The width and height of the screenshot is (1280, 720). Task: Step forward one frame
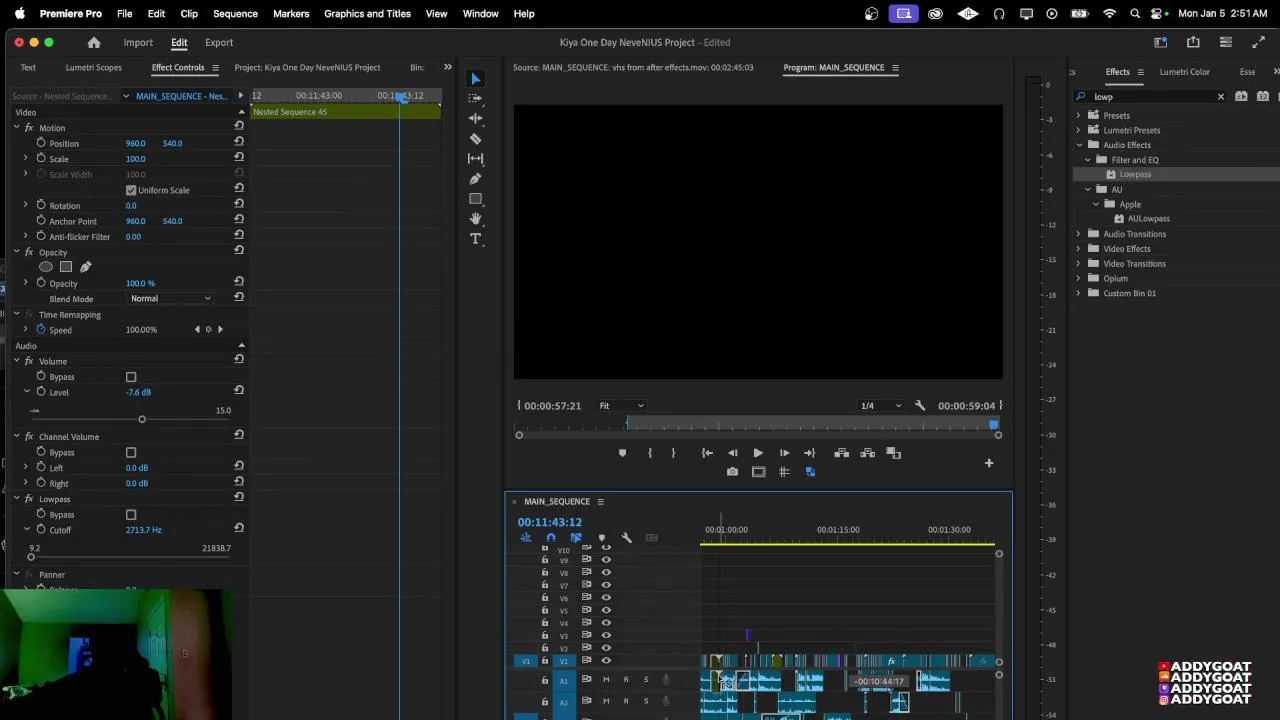(784, 453)
